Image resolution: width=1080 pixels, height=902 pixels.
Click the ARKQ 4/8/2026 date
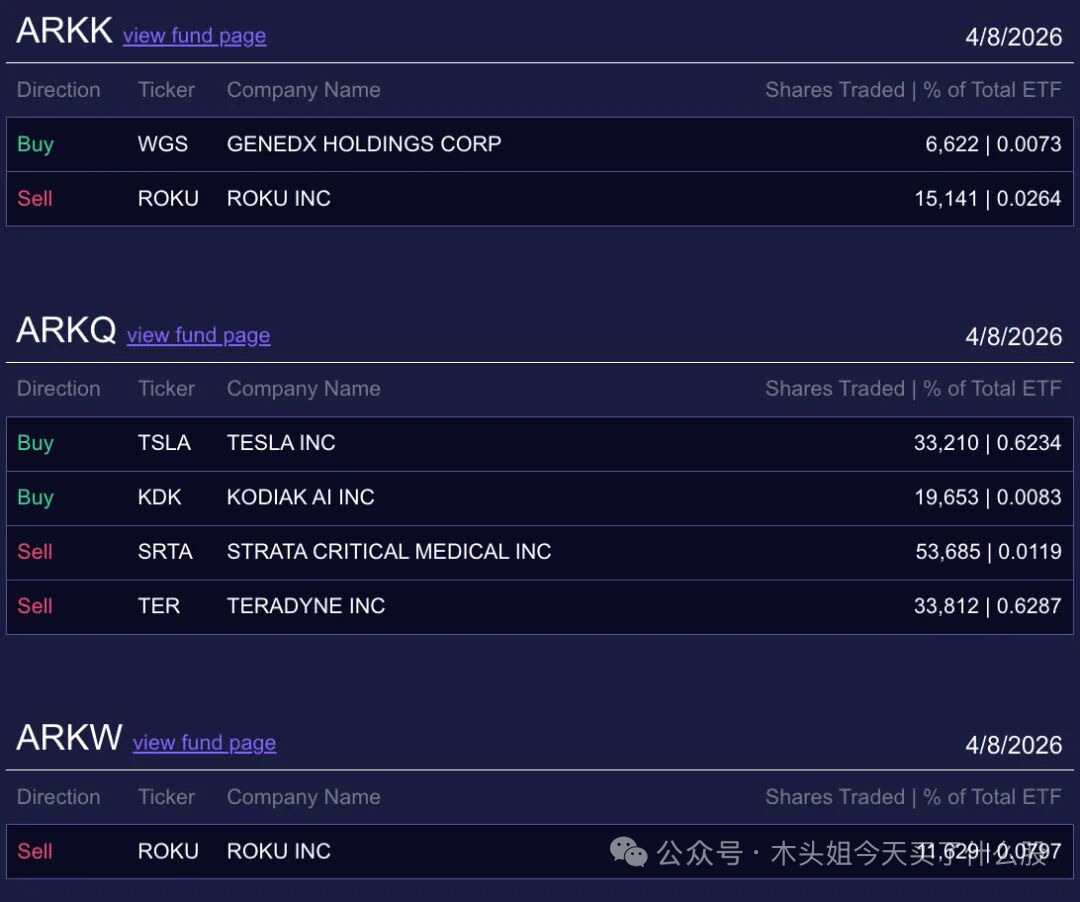(x=1013, y=337)
